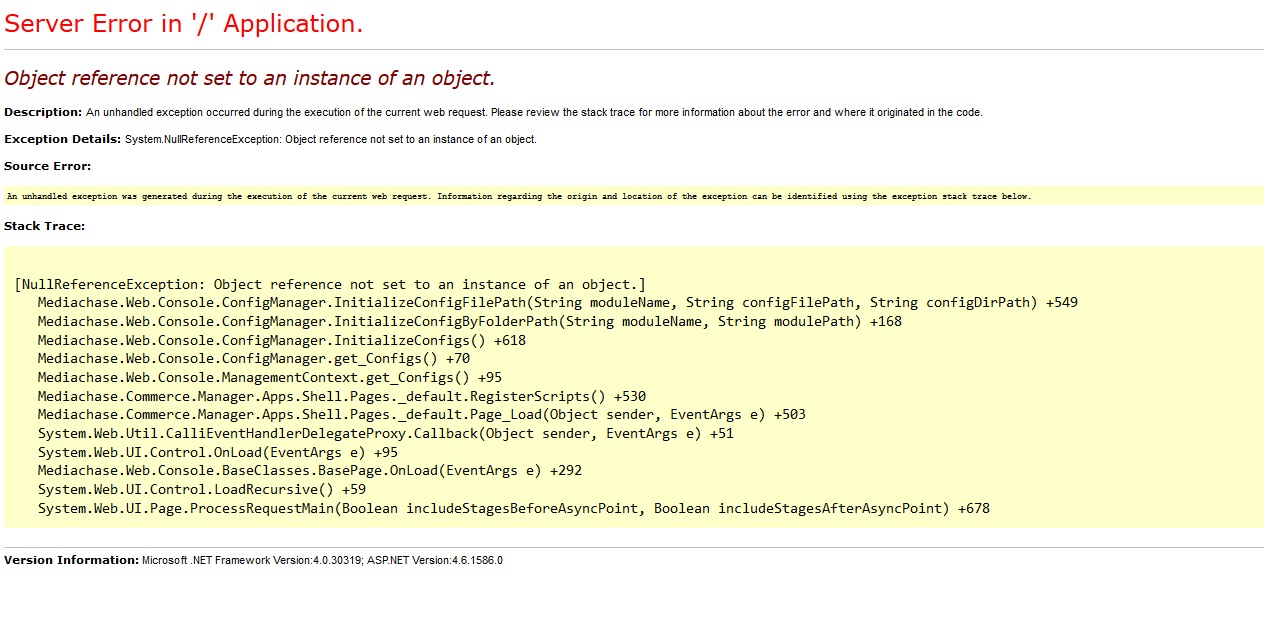1264x636 pixels.
Task: Click the ManagementContext.get_Configs() line
Action: coord(269,378)
